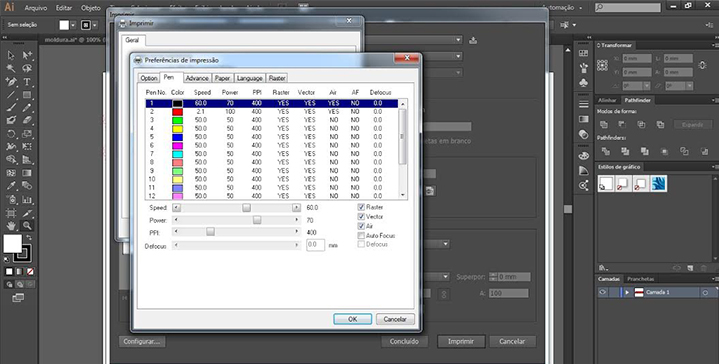Open the Symbols panel icon in dock

point(583,83)
